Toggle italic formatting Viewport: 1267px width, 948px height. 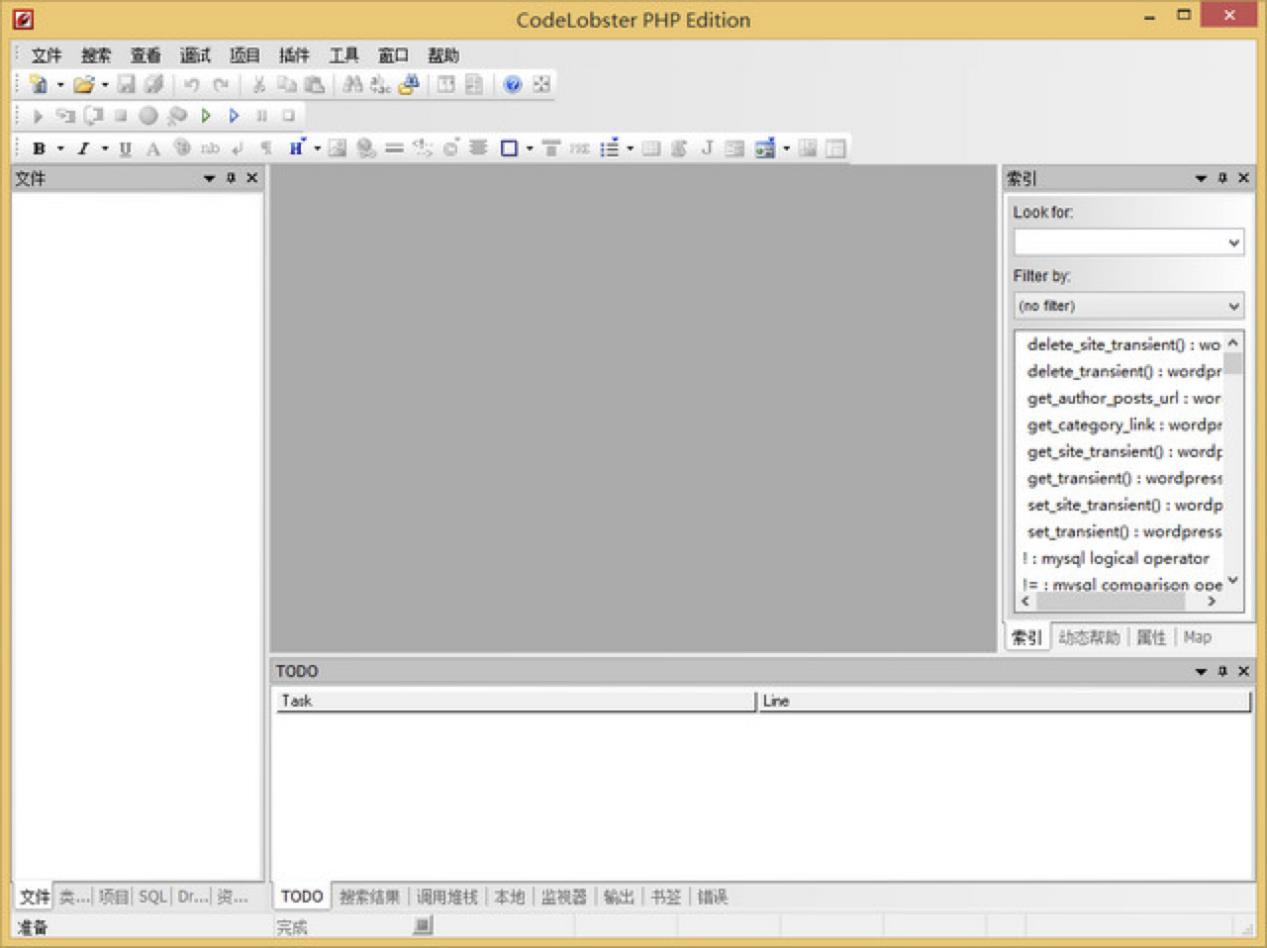click(x=83, y=148)
